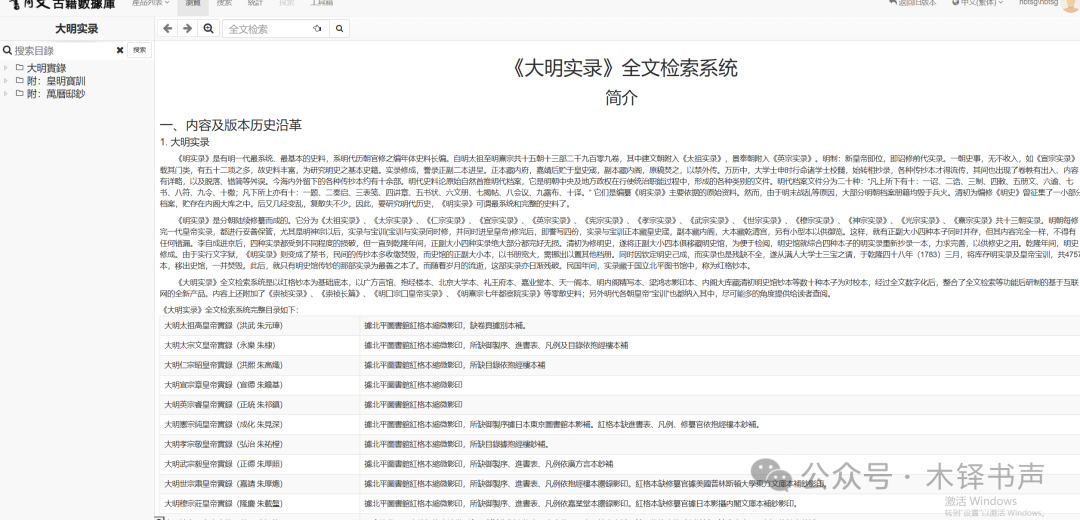1080x520 pixels.
Task: Click description cell in 大明英宗睿皇帝實錄 row
Action: click(720, 404)
